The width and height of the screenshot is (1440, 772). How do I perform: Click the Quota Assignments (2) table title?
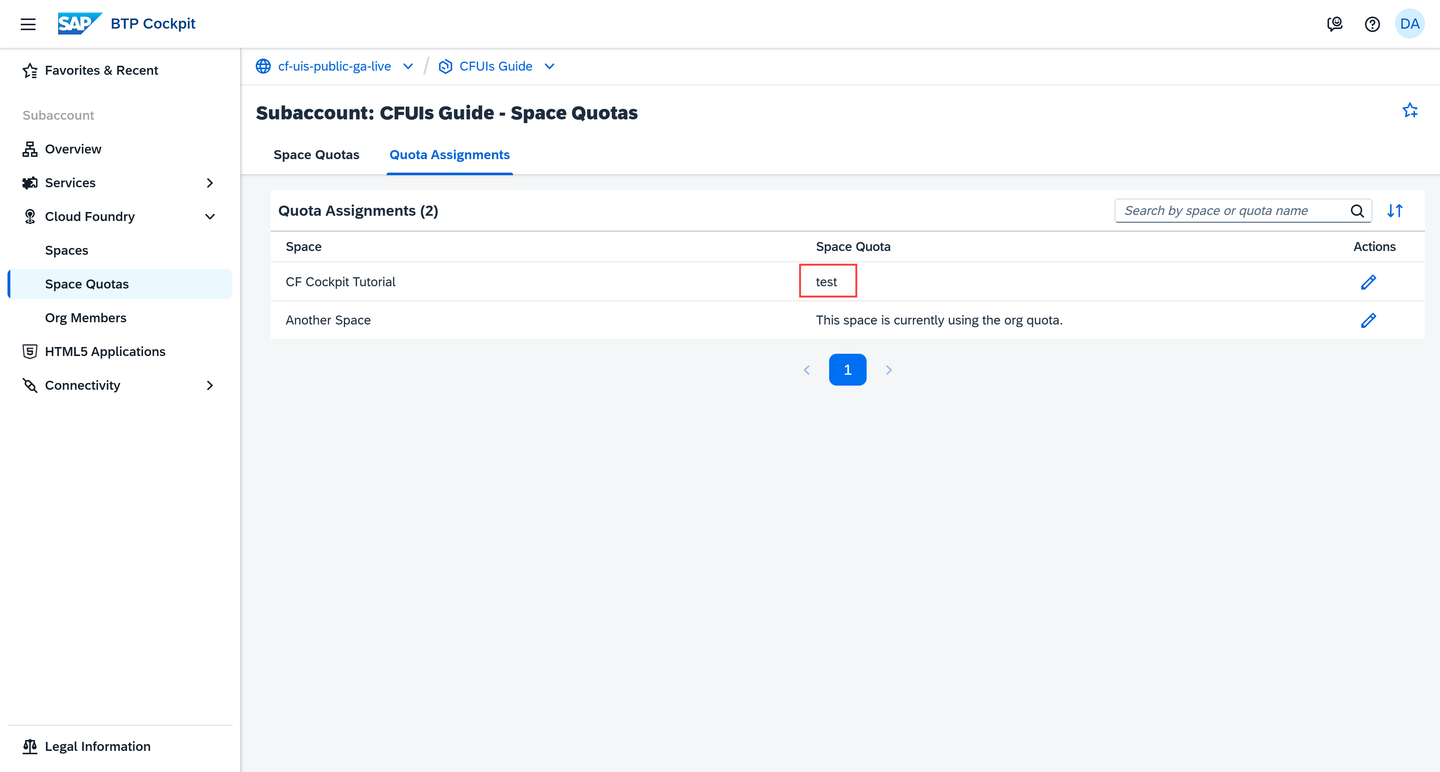[358, 211]
